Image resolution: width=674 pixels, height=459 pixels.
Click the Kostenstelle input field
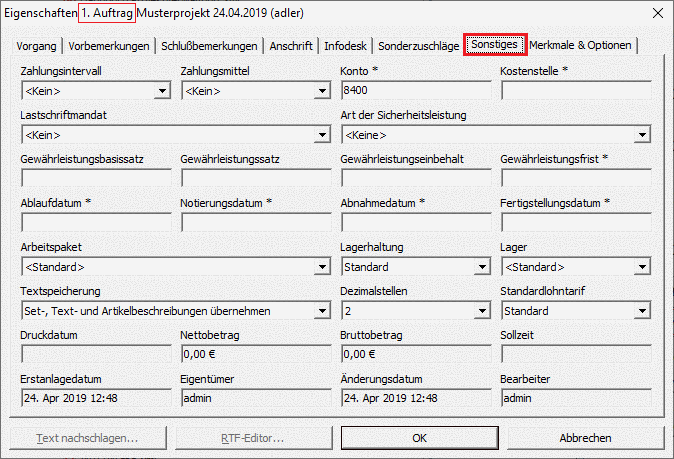point(576,90)
